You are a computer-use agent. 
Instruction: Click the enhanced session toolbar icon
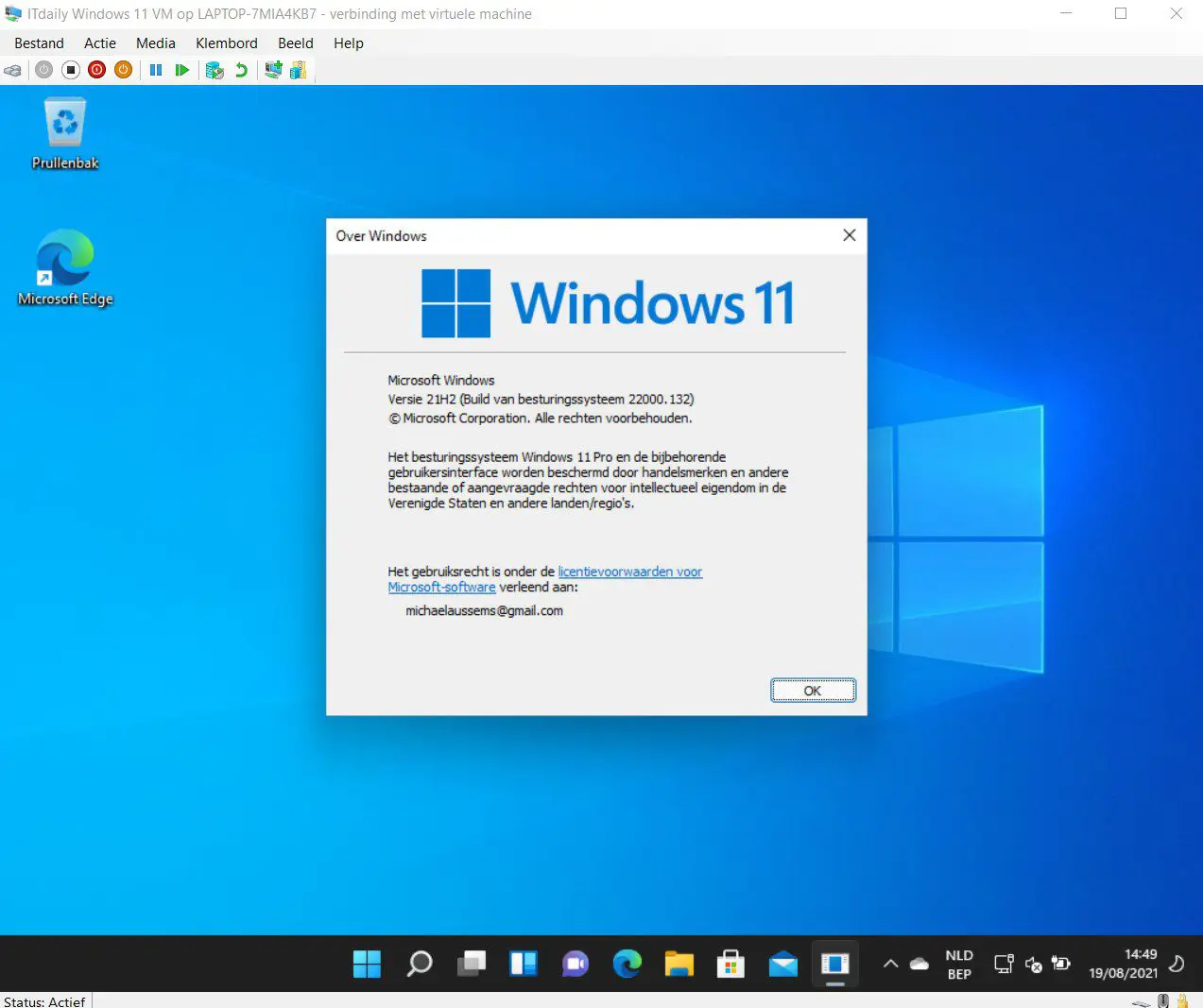click(273, 70)
